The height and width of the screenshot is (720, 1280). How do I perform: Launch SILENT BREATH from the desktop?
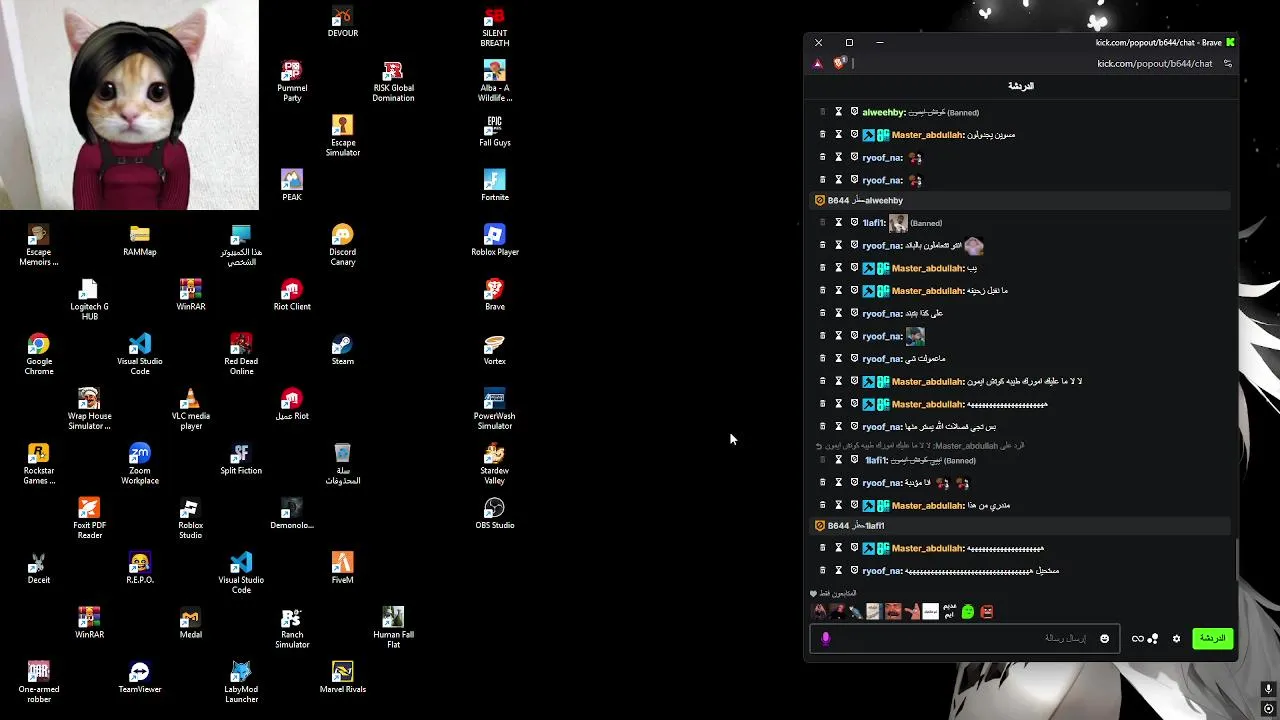click(x=494, y=27)
